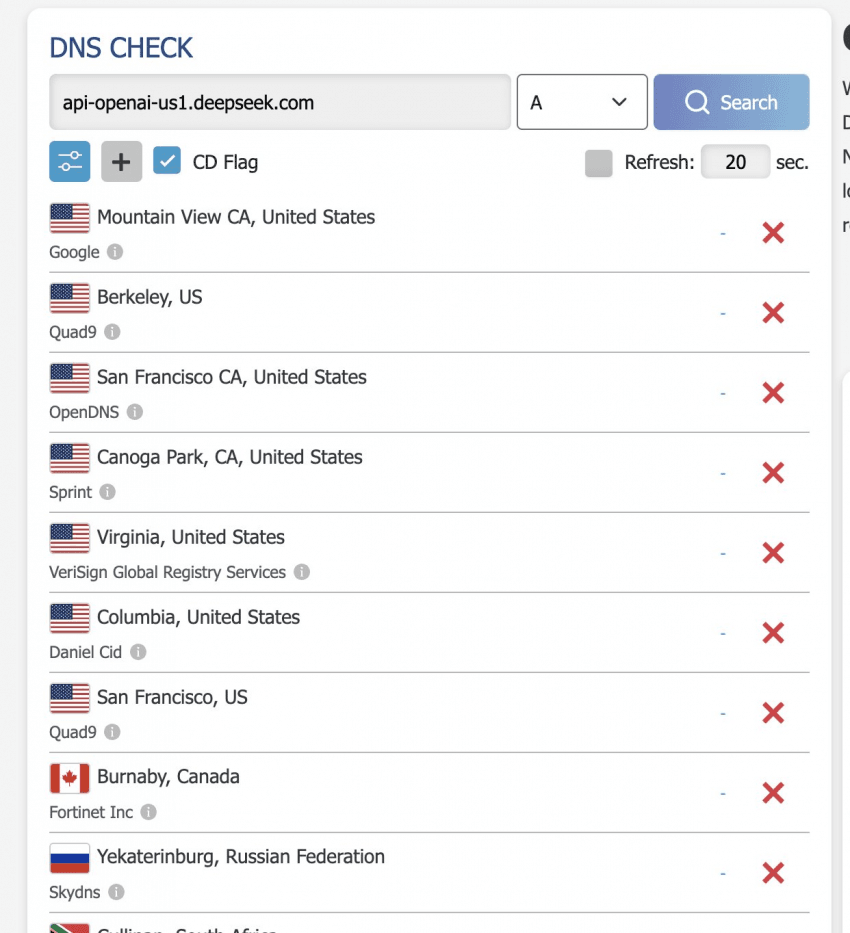Click the plus add-server button
The width and height of the screenshot is (850, 933).
click(121, 161)
